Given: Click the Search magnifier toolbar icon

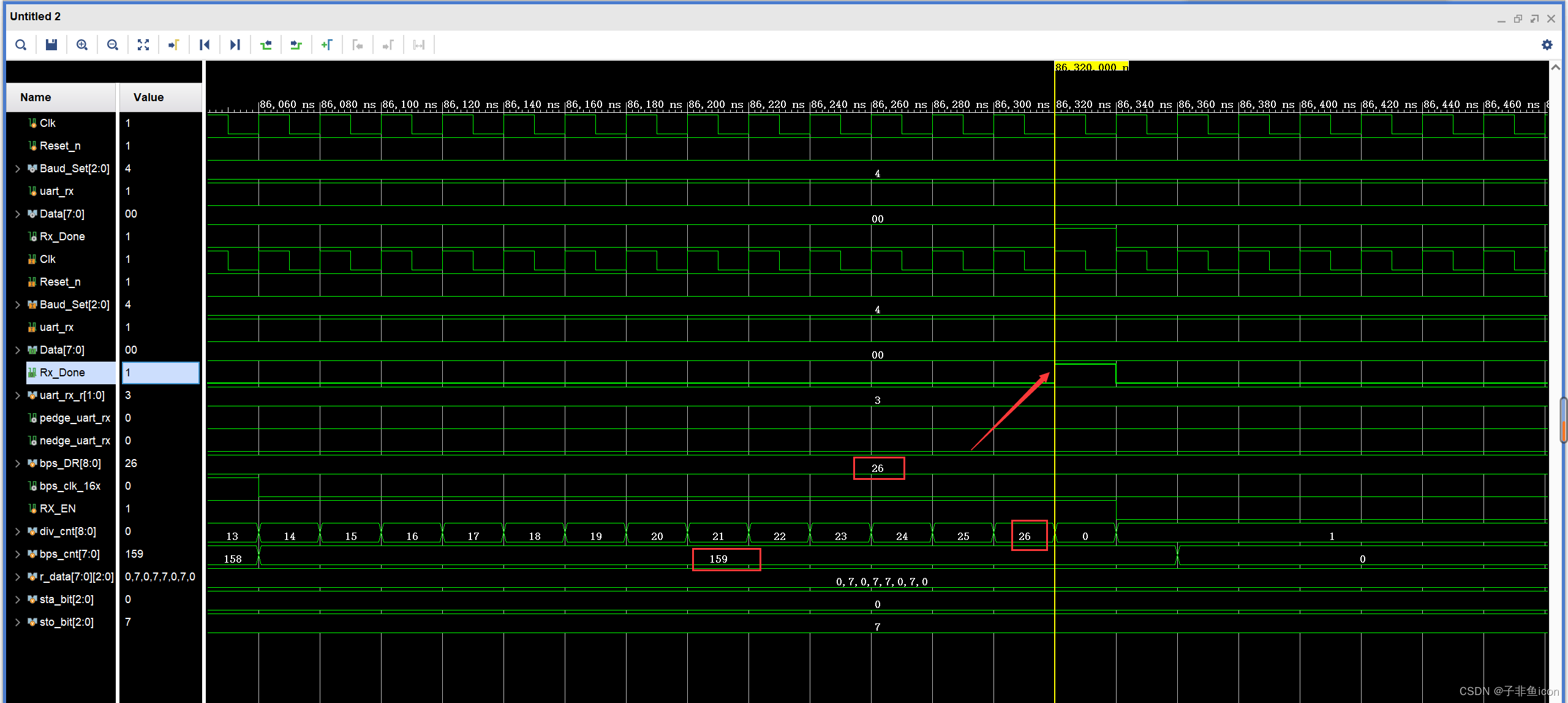Looking at the screenshot, I should pyautogui.click(x=21, y=45).
